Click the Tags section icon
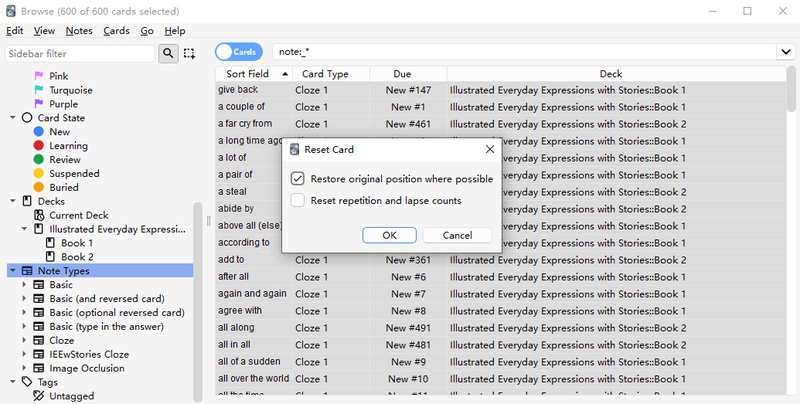The image size is (800, 404). click(27, 382)
